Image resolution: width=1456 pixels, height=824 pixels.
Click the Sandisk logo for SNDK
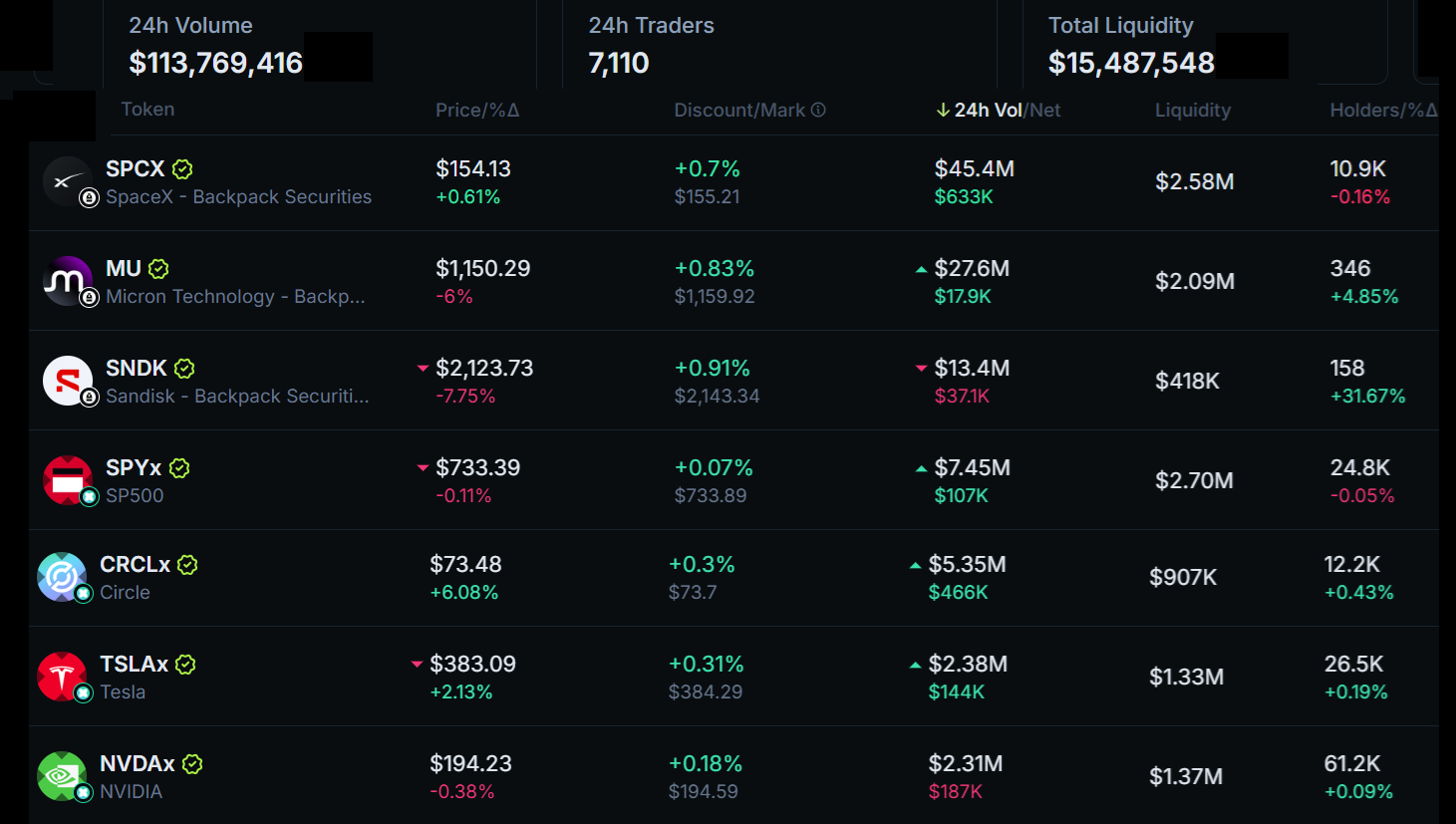(x=68, y=381)
